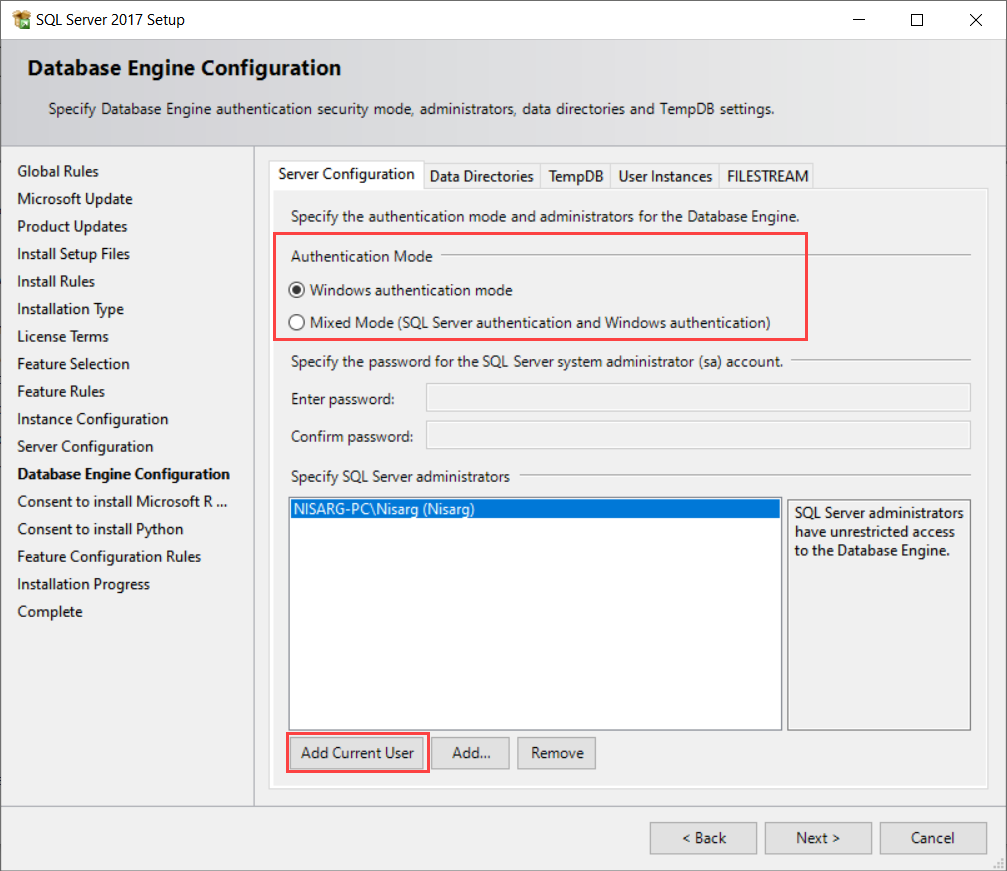Switch to the Data Directories tab
Viewport: 1007px width, 871px height.
481,176
